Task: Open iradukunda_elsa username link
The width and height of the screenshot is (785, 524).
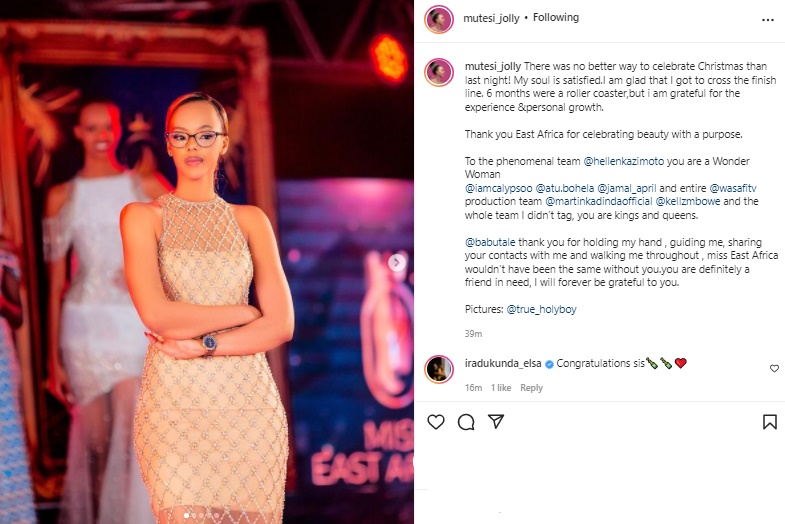Action: [x=503, y=363]
